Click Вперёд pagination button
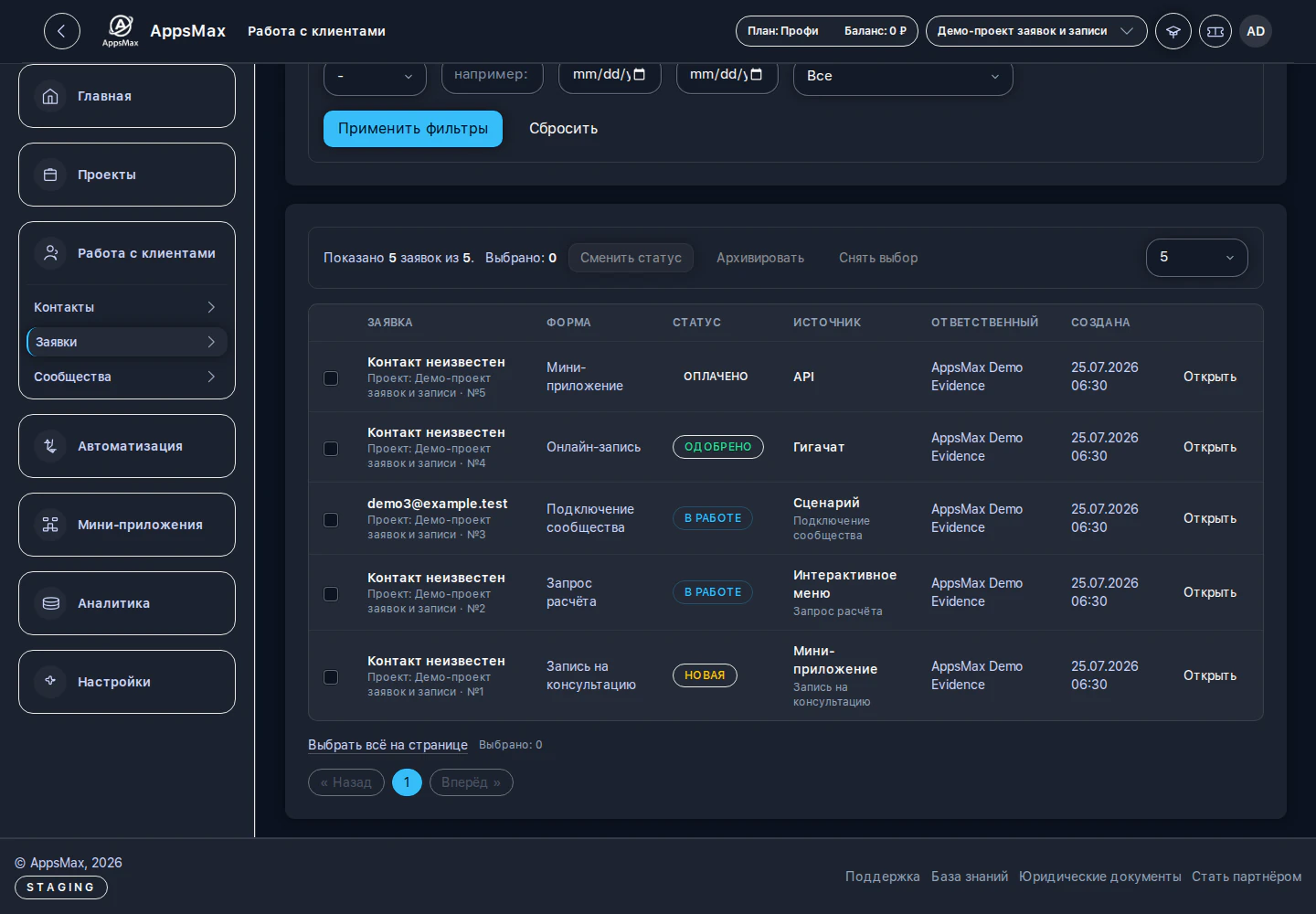 (x=472, y=782)
